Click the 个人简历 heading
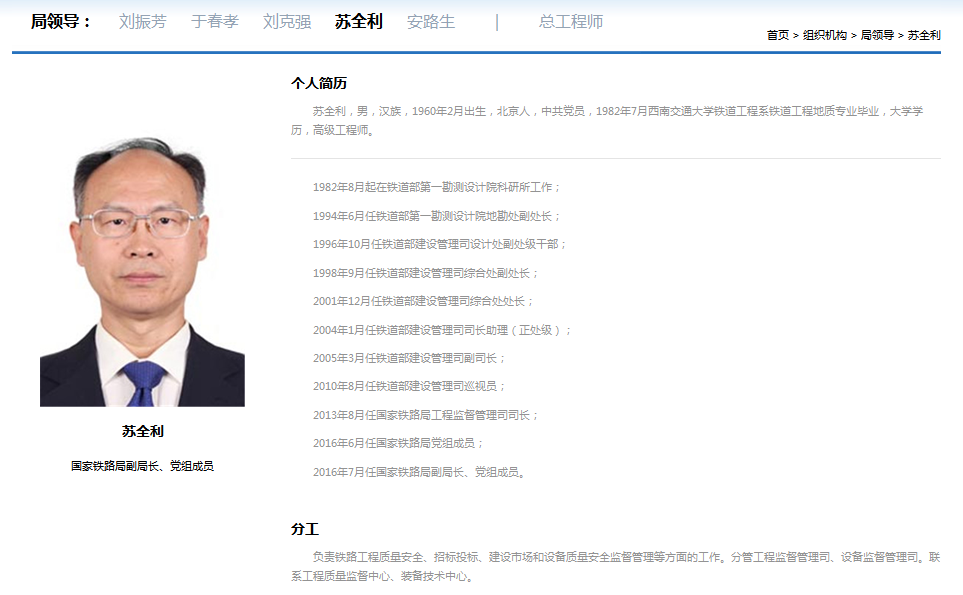 click(319, 84)
